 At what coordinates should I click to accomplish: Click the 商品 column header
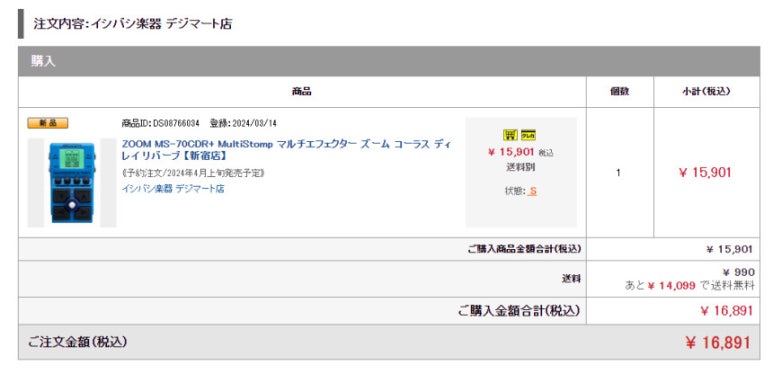[x=302, y=92]
